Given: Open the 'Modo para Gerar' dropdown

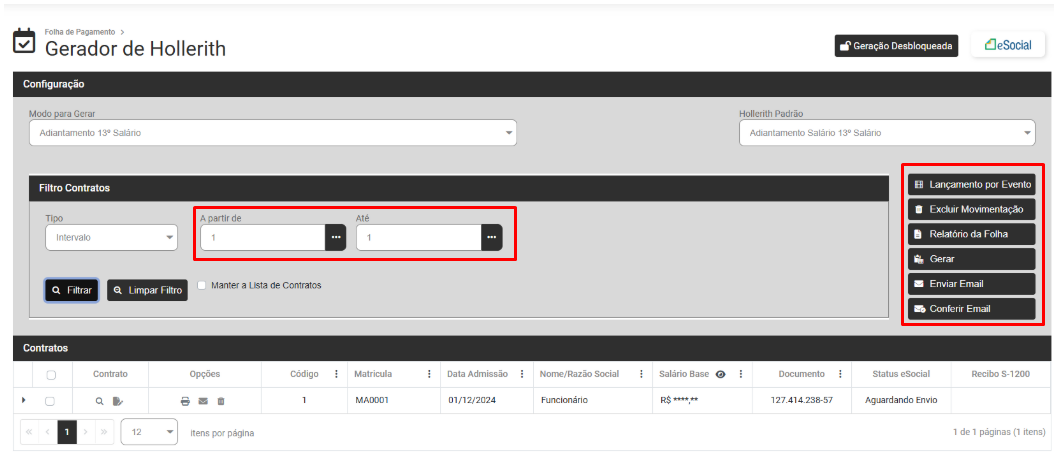Looking at the screenshot, I should tap(272, 133).
